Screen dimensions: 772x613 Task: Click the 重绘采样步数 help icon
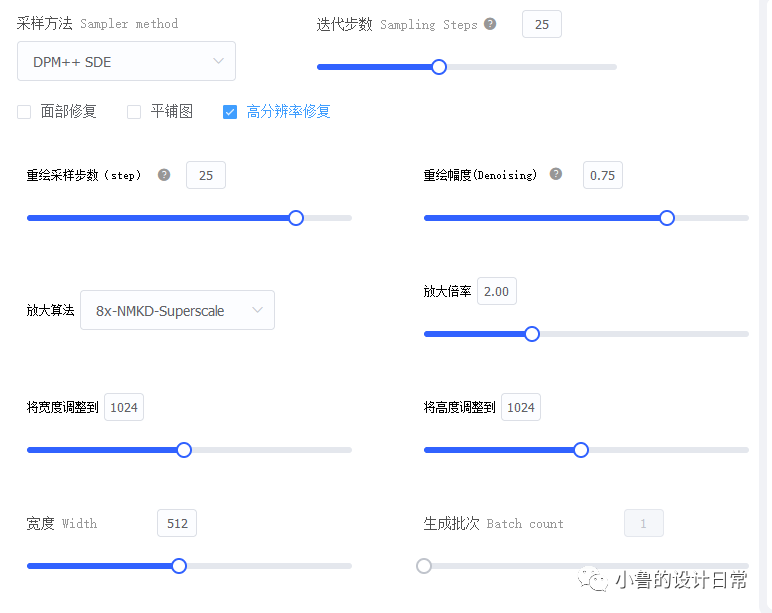(x=164, y=175)
